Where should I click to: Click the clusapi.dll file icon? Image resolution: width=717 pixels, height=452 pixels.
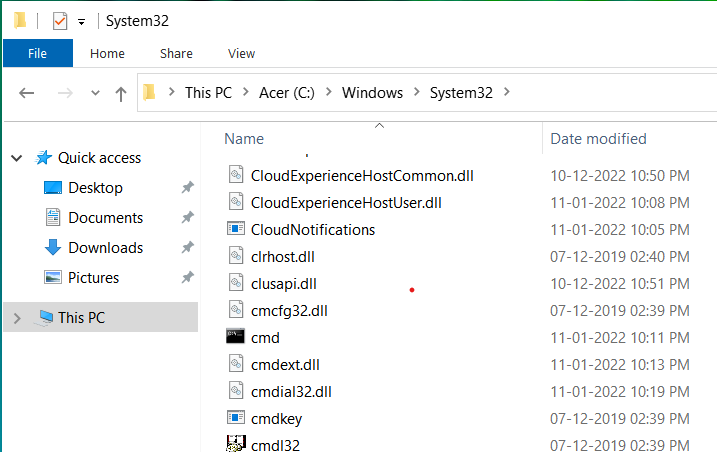pos(235,283)
